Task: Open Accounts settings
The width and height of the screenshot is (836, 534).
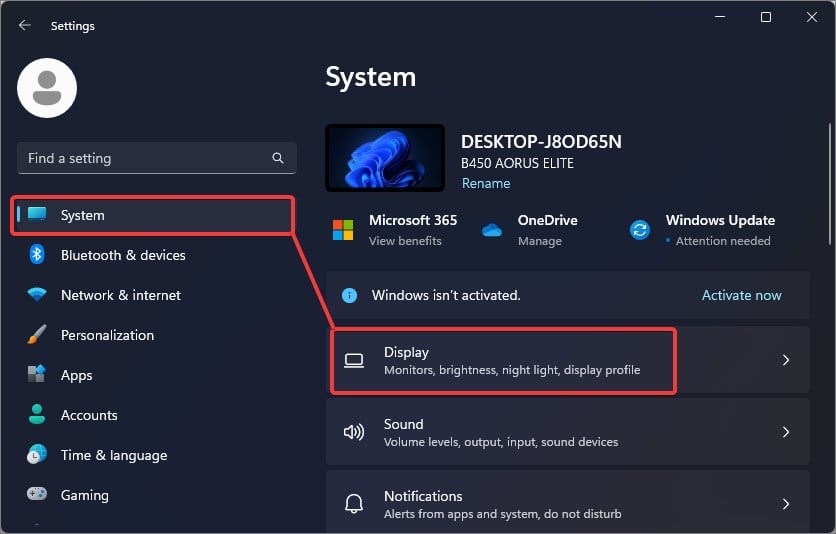Action: (155, 415)
